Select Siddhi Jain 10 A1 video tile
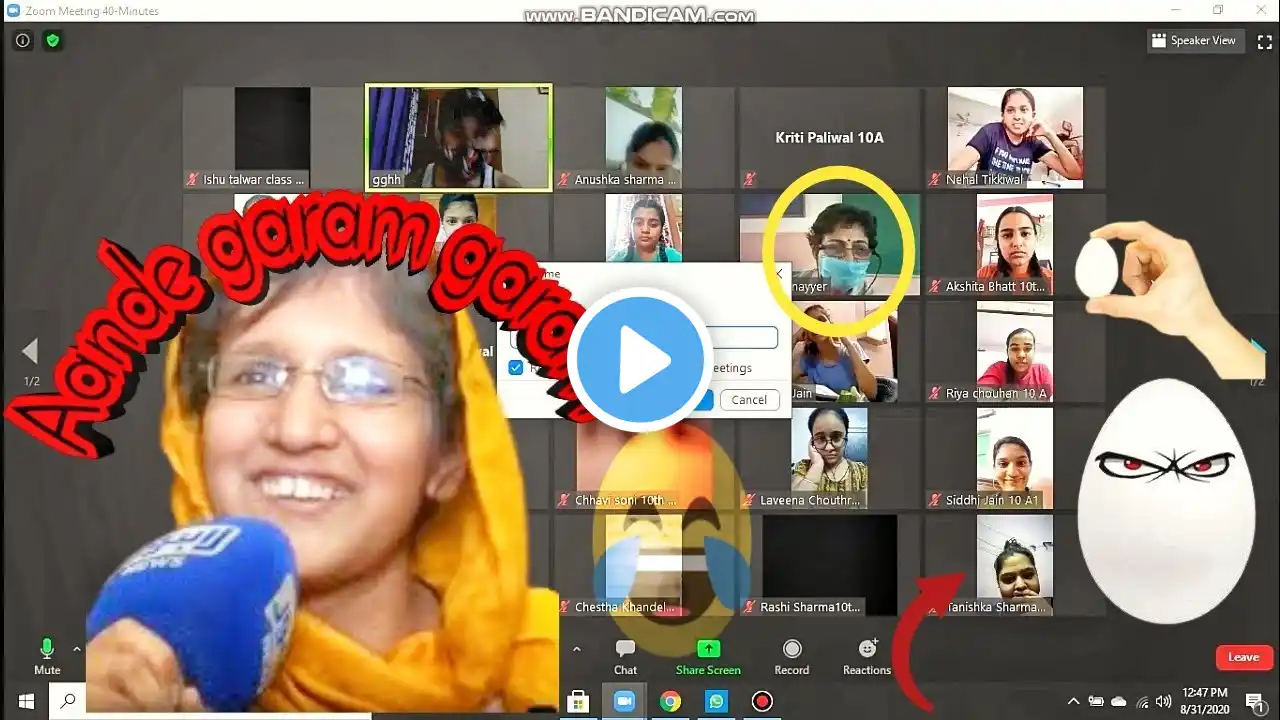 click(1015, 459)
